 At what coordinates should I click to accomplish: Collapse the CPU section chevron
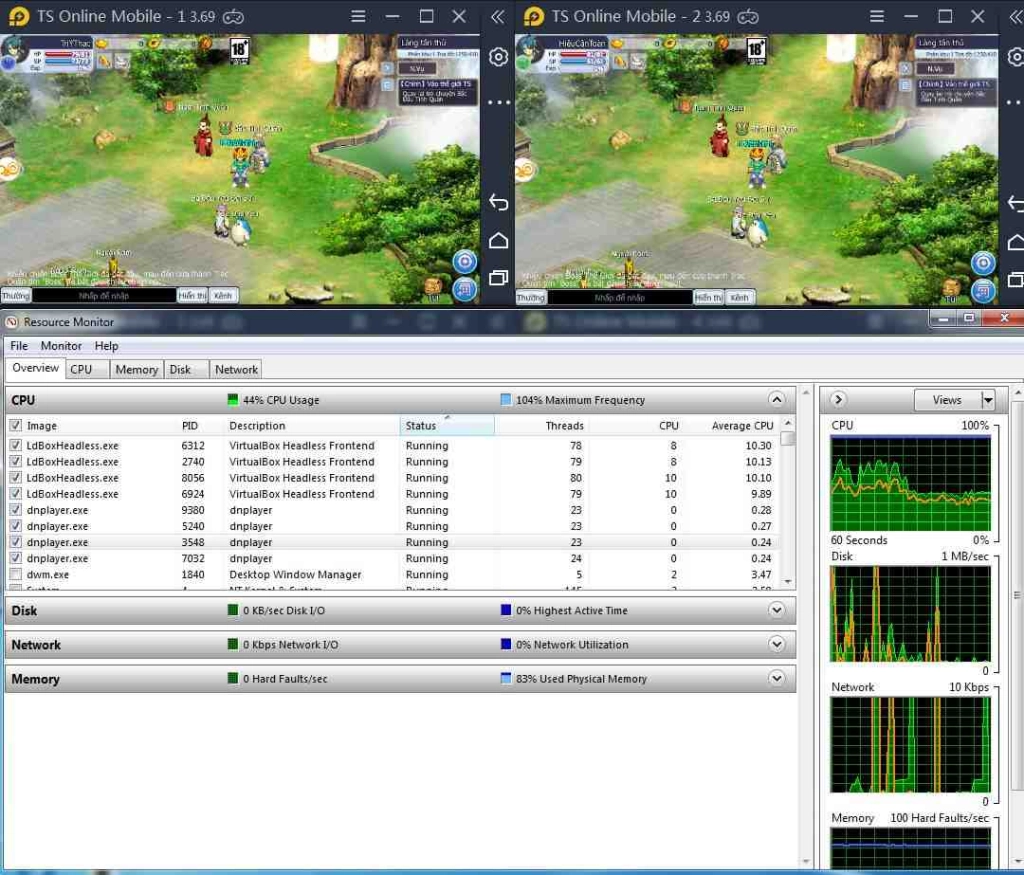click(776, 400)
